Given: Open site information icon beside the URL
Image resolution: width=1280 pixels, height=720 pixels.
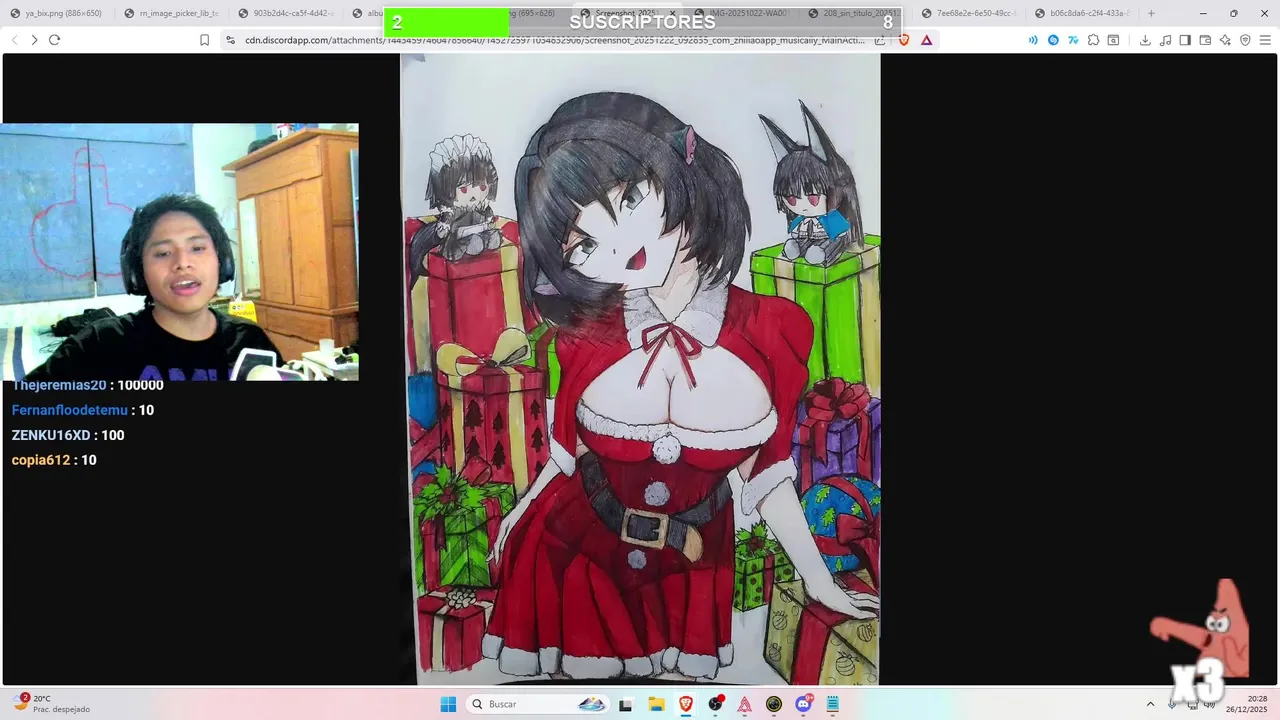Looking at the screenshot, I should [230, 40].
